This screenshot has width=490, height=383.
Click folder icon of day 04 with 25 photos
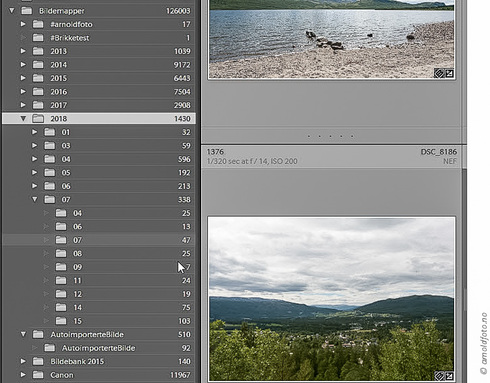61,213
